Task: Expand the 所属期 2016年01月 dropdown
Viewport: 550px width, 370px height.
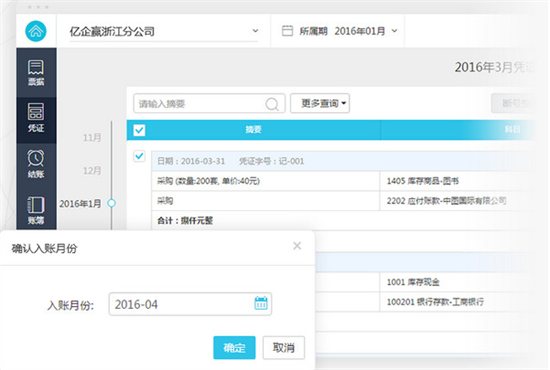Action: [394, 31]
